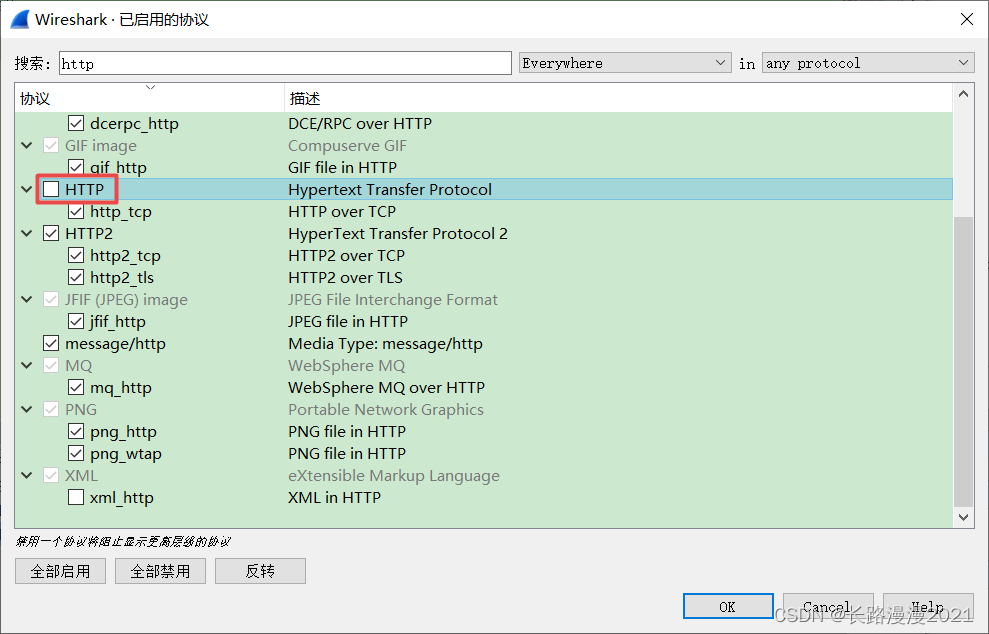Click the scrollbar down arrow

pos(963,517)
